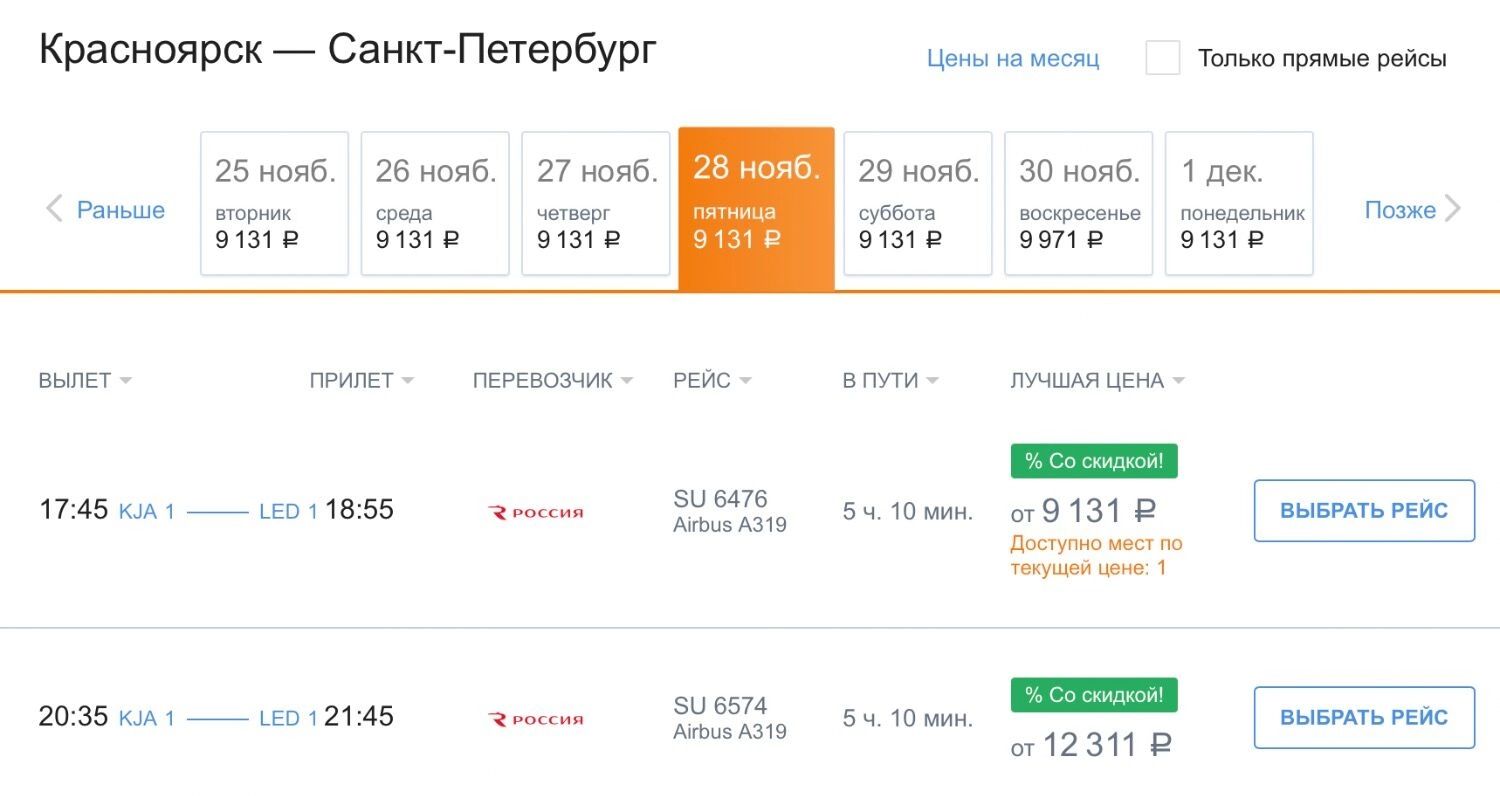Select the 30 нояб. воскресенье date tab

(1078, 203)
